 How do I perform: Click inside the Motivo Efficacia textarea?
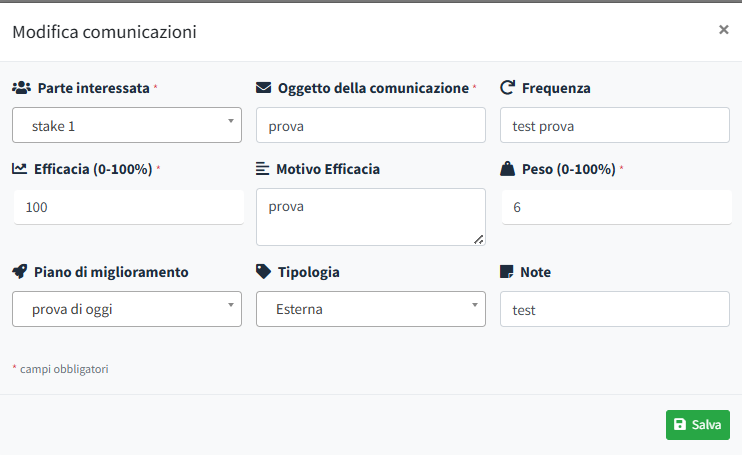pos(371,216)
